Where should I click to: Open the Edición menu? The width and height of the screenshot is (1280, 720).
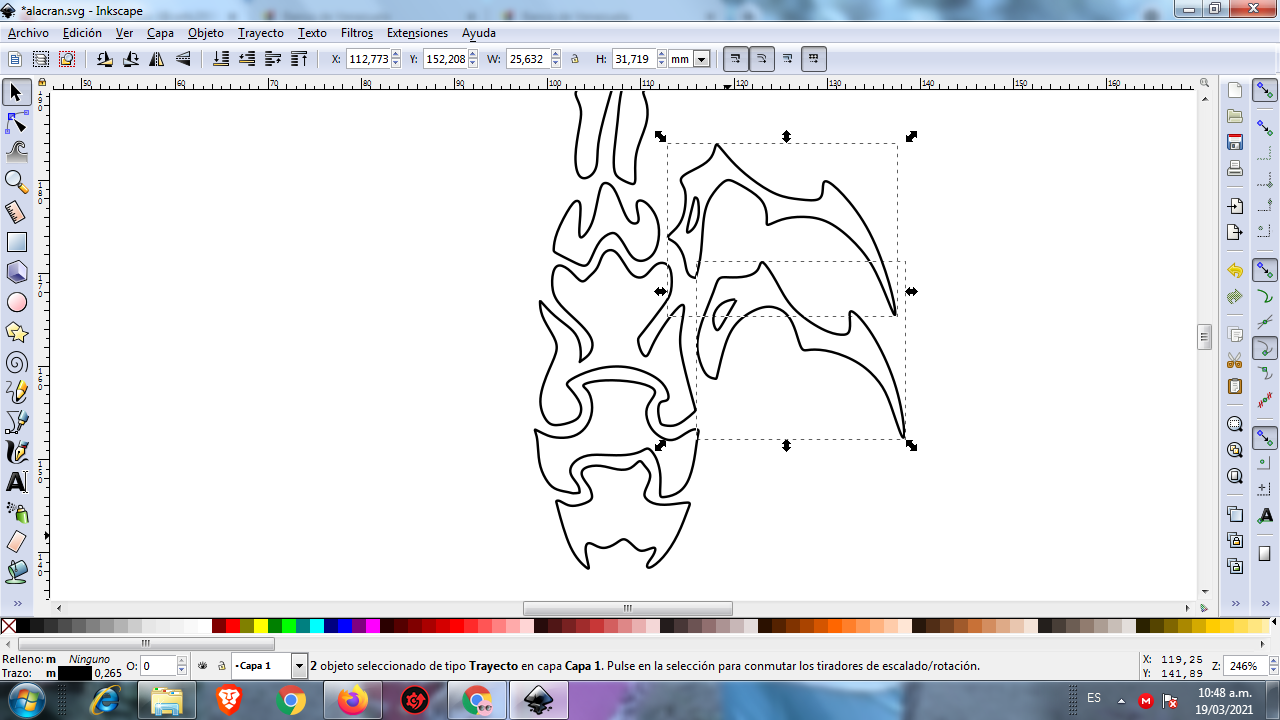point(82,33)
